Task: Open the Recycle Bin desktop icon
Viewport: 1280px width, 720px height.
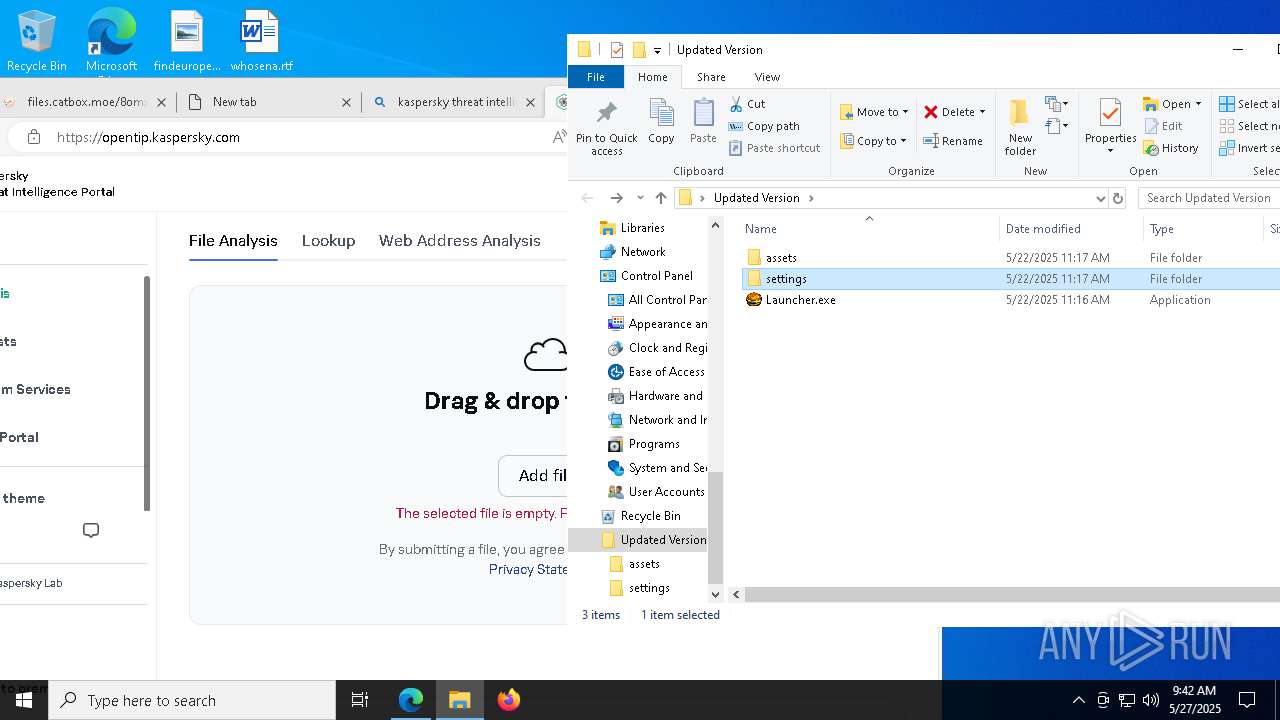Action: pyautogui.click(x=36, y=42)
